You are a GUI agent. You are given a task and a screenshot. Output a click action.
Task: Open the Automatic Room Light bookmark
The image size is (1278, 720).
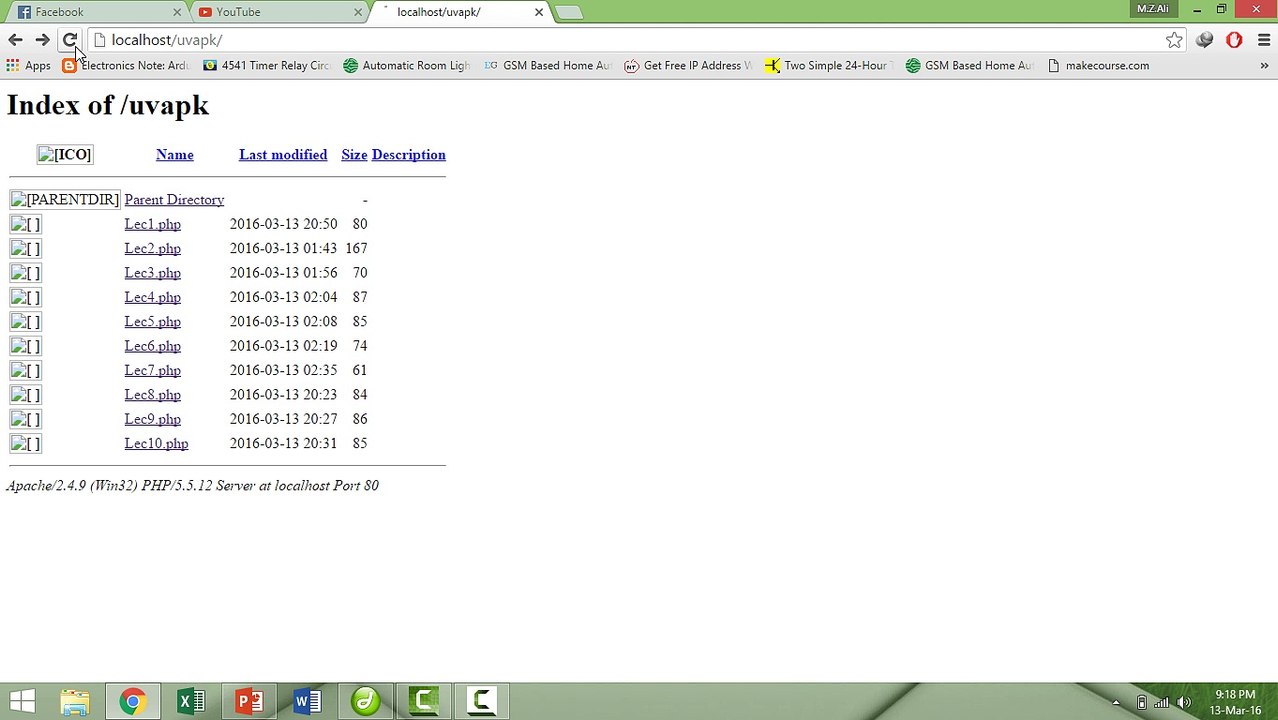point(406,65)
